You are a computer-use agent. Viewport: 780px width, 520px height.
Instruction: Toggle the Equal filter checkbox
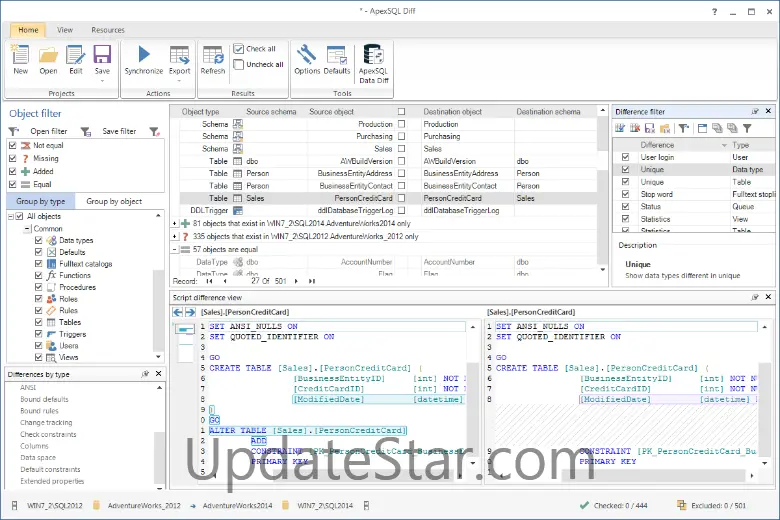point(13,184)
